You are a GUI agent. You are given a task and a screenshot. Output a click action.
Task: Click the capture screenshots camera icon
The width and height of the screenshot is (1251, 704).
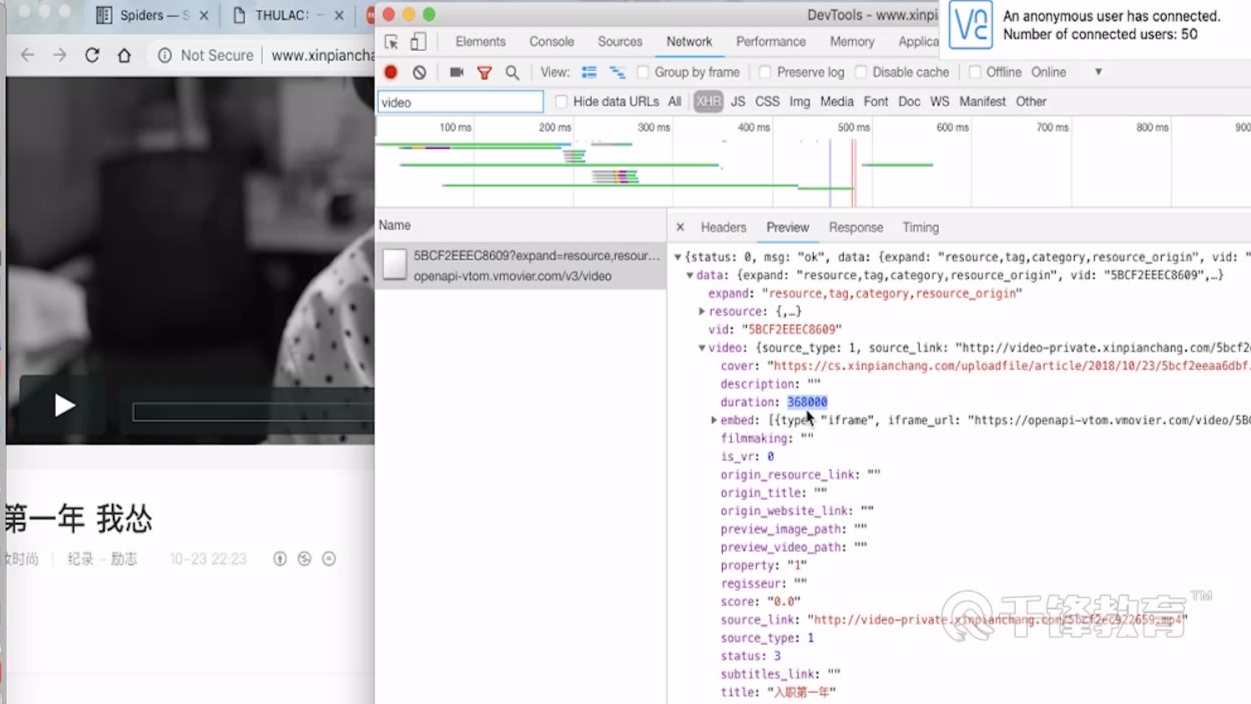click(456, 72)
